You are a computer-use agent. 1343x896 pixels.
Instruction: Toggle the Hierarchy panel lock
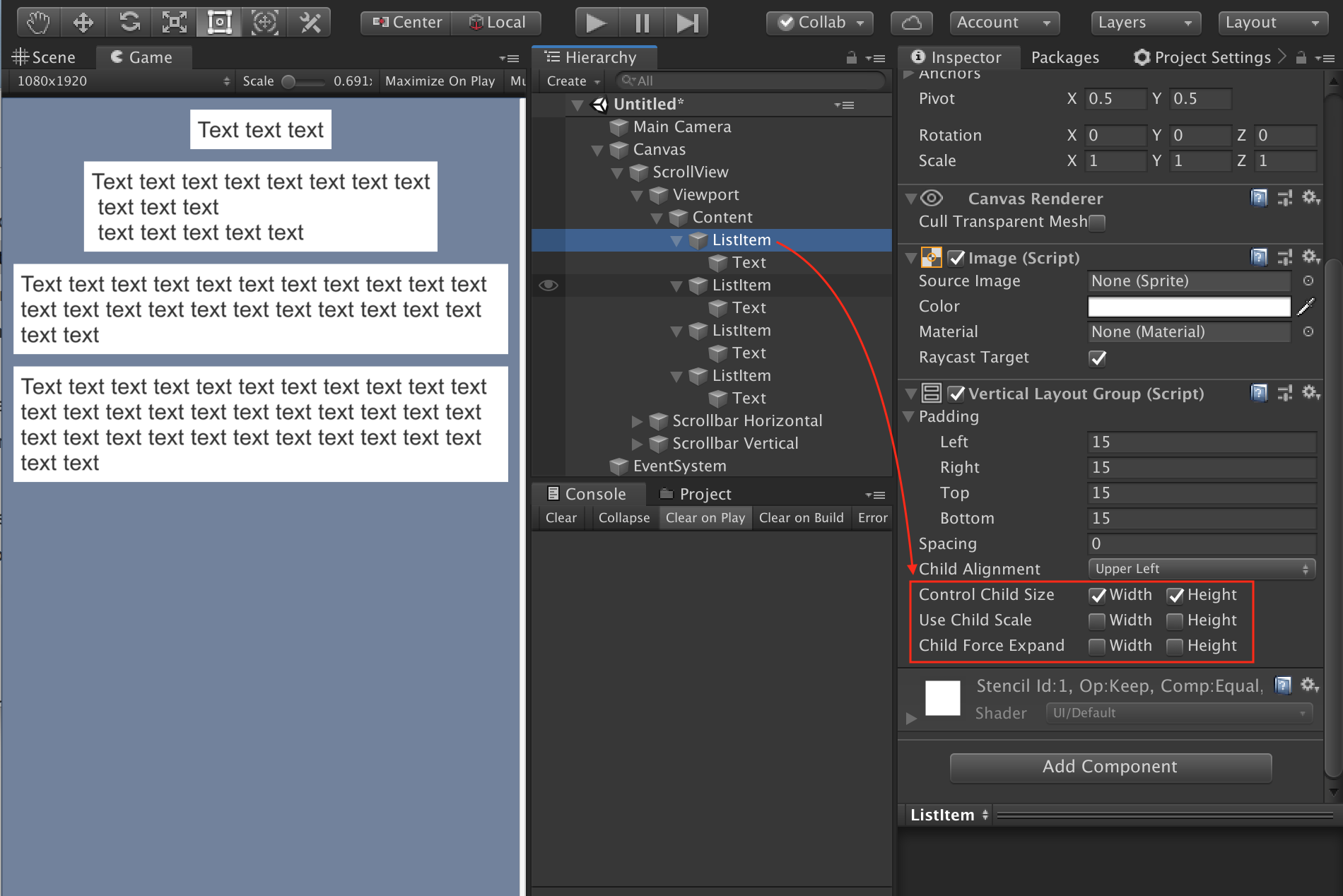852,58
